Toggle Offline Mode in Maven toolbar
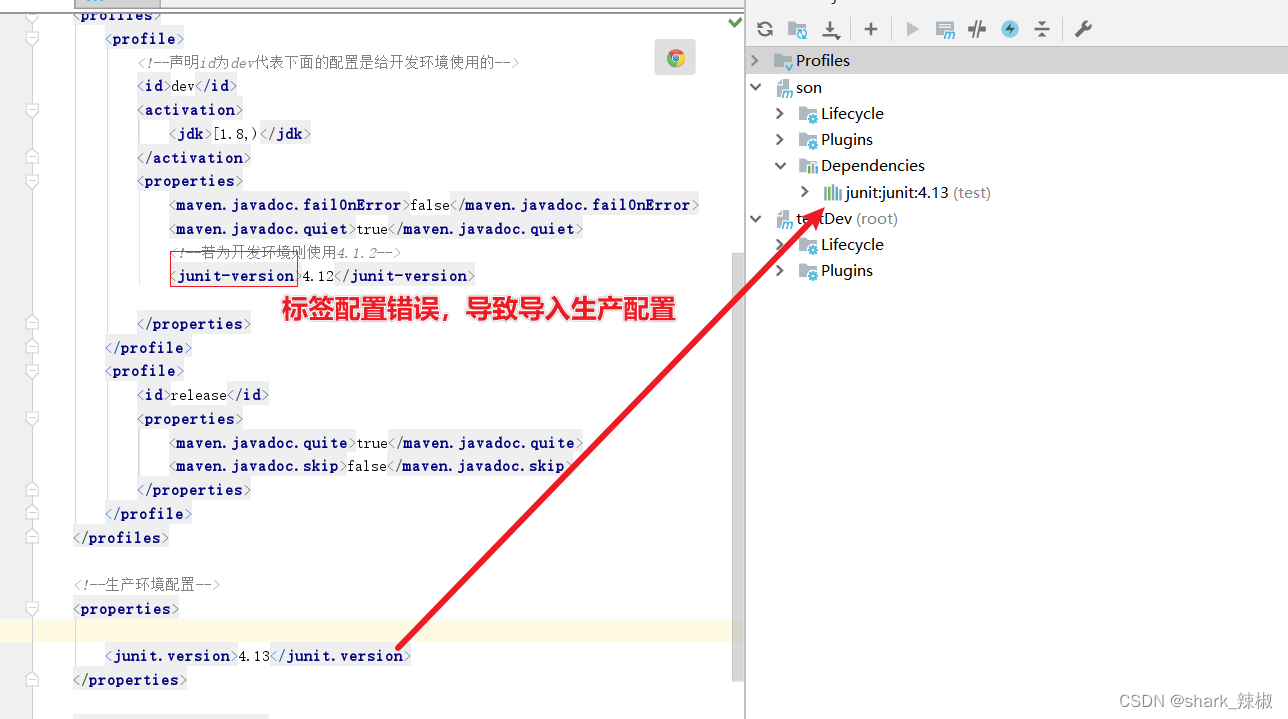Image resolution: width=1288 pixels, height=719 pixels. 977,29
